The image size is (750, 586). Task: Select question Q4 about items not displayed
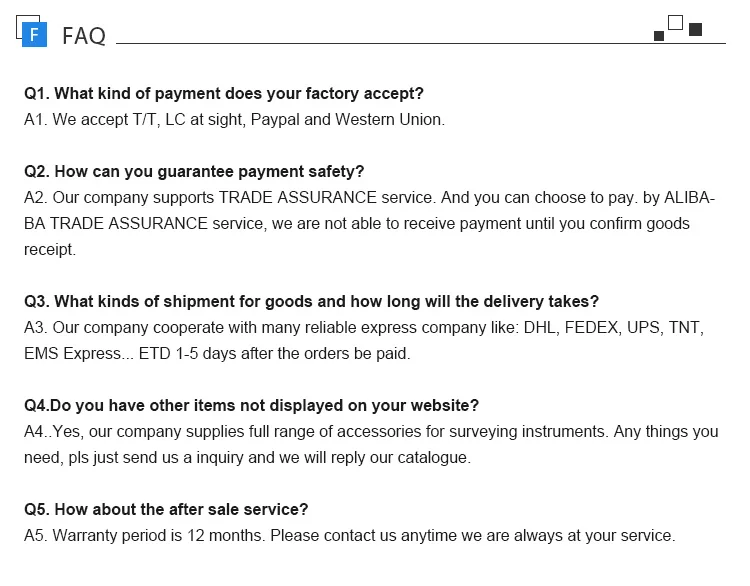pos(251,406)
